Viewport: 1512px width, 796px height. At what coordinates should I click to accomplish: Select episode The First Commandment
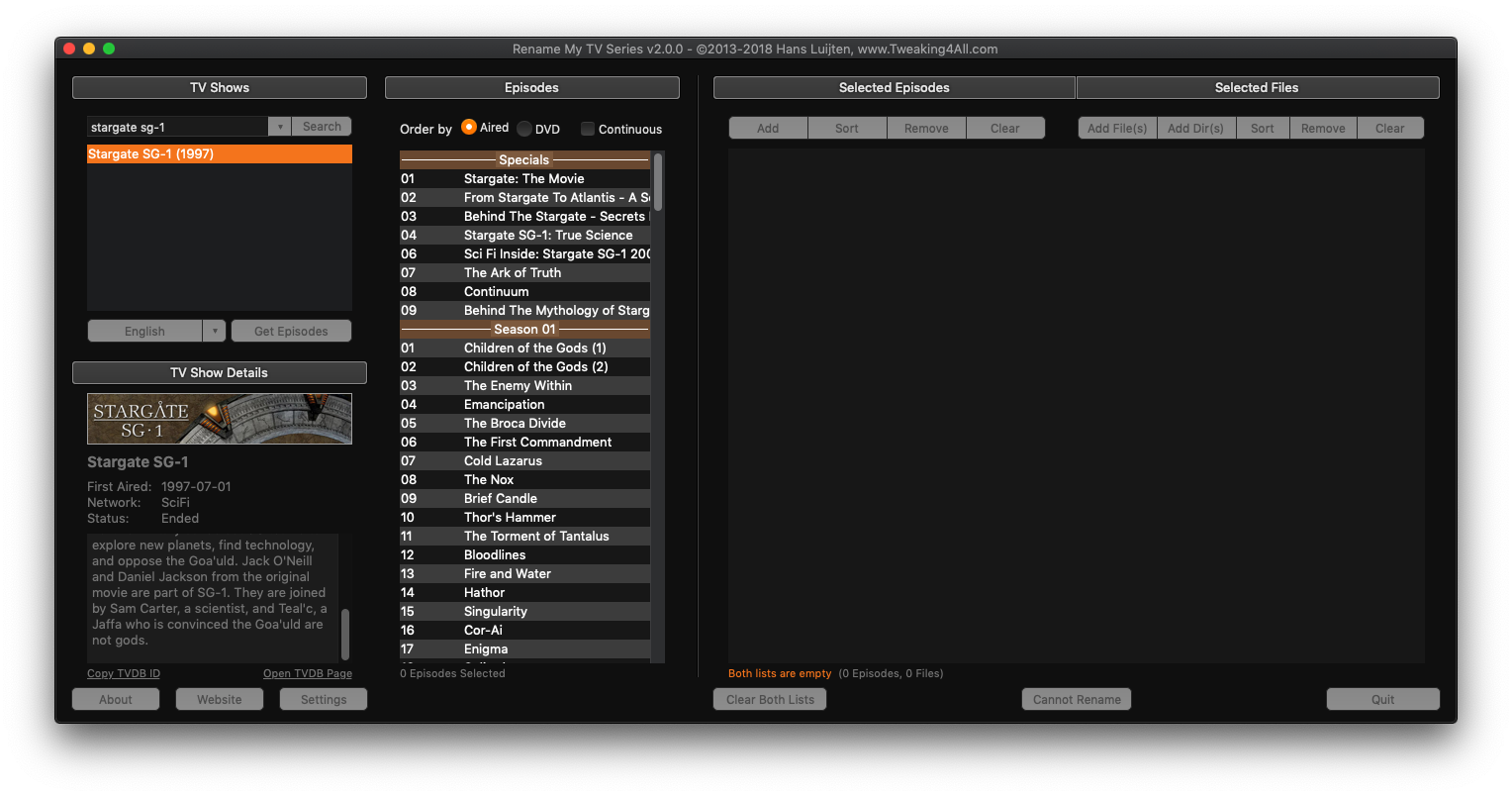point(524,442)
